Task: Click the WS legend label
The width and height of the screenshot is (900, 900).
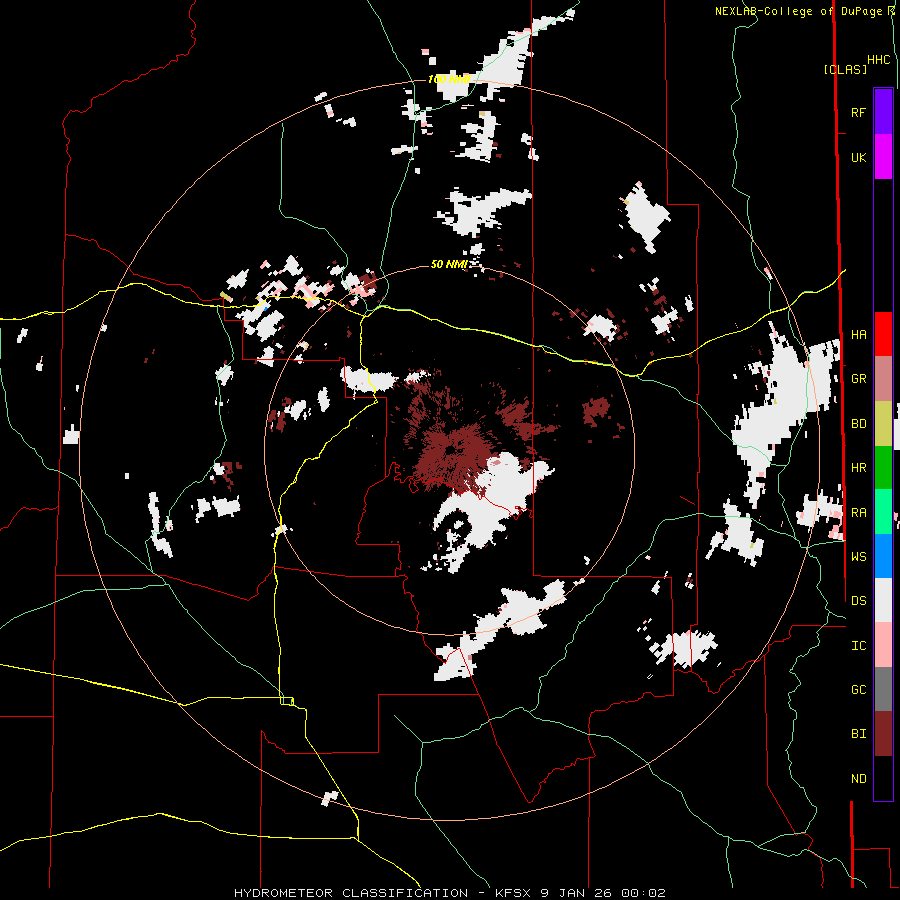Action: coord(858,556)
